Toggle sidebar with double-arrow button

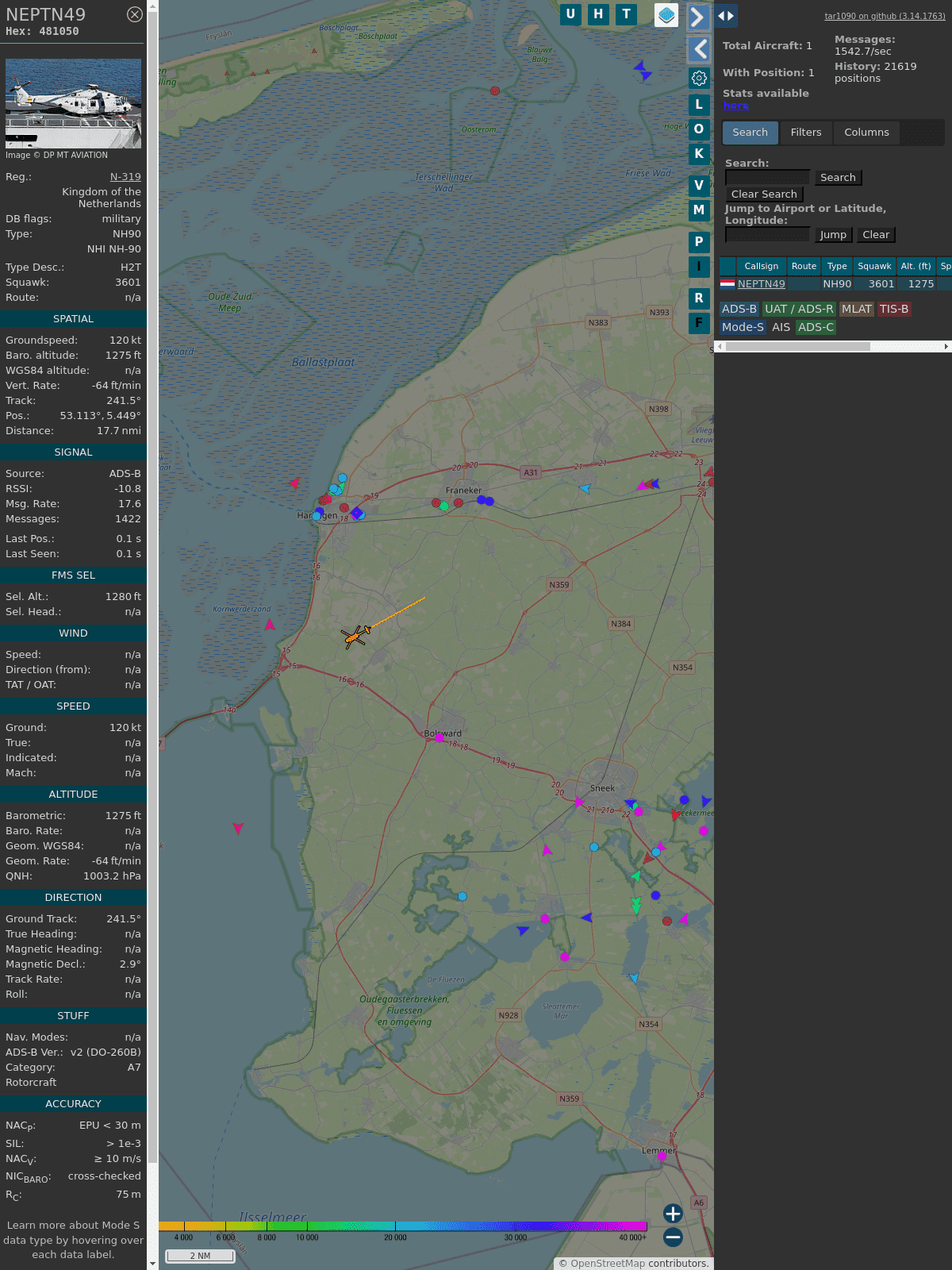tap(725, 16)
